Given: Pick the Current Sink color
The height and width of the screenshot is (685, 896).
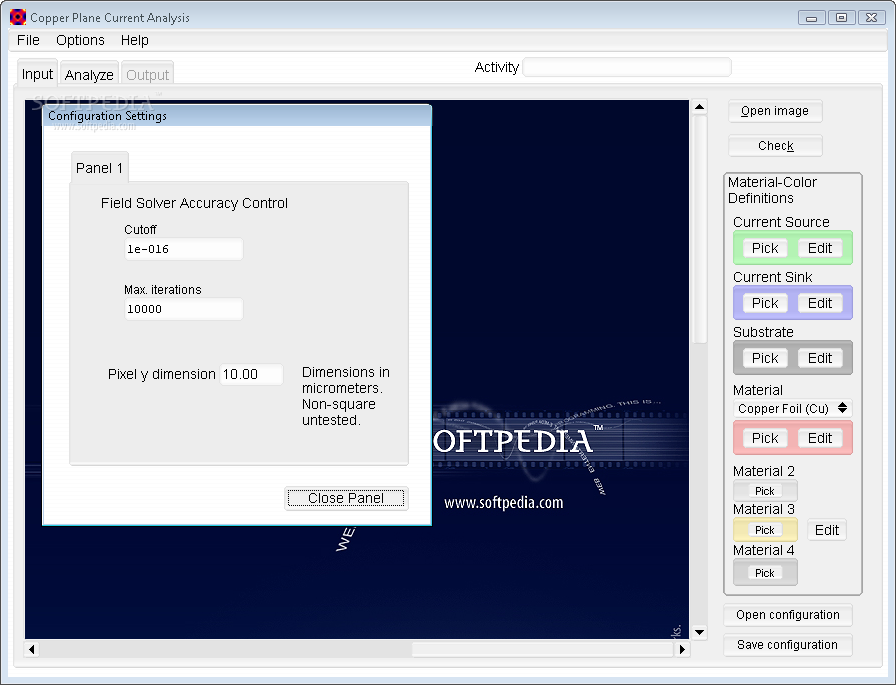Looking at the screenshot, I should click(x=765, y=303).
